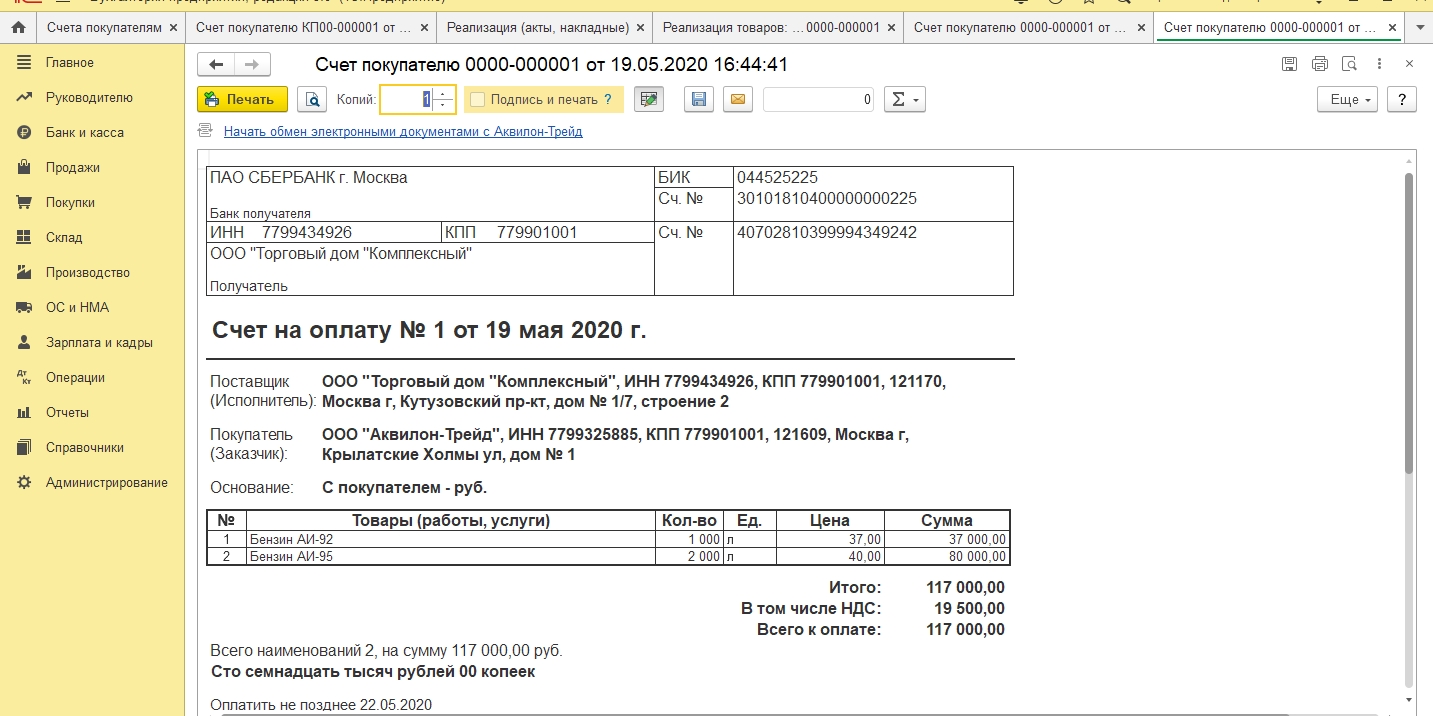
Task: Expand the open tabs list arrow
Action: point(1419,28)
